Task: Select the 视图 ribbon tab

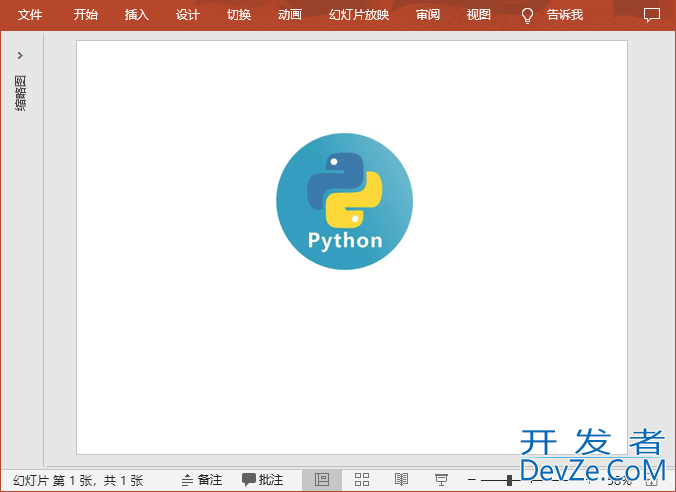Action: (x=479, y=15)
